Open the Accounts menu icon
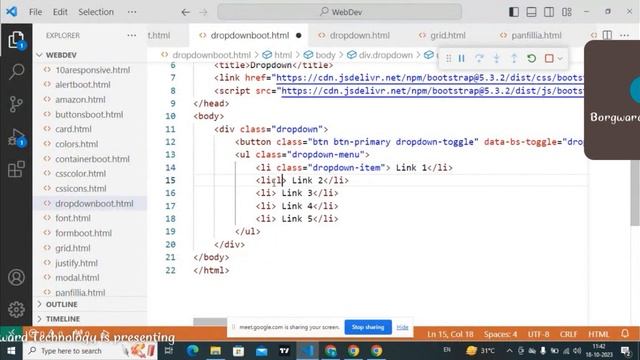Screen dimensions: 640x360 [x=16, y=278]
